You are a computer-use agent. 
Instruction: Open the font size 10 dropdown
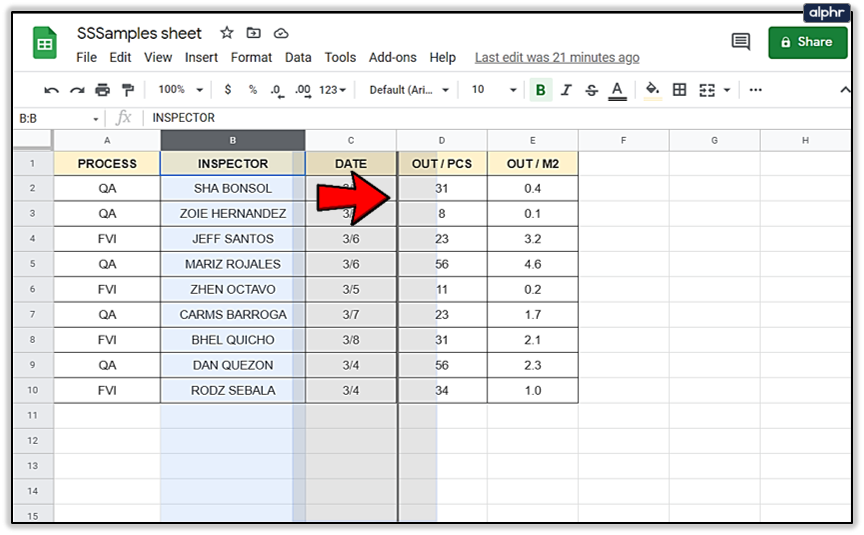click(x=494, y=90)
